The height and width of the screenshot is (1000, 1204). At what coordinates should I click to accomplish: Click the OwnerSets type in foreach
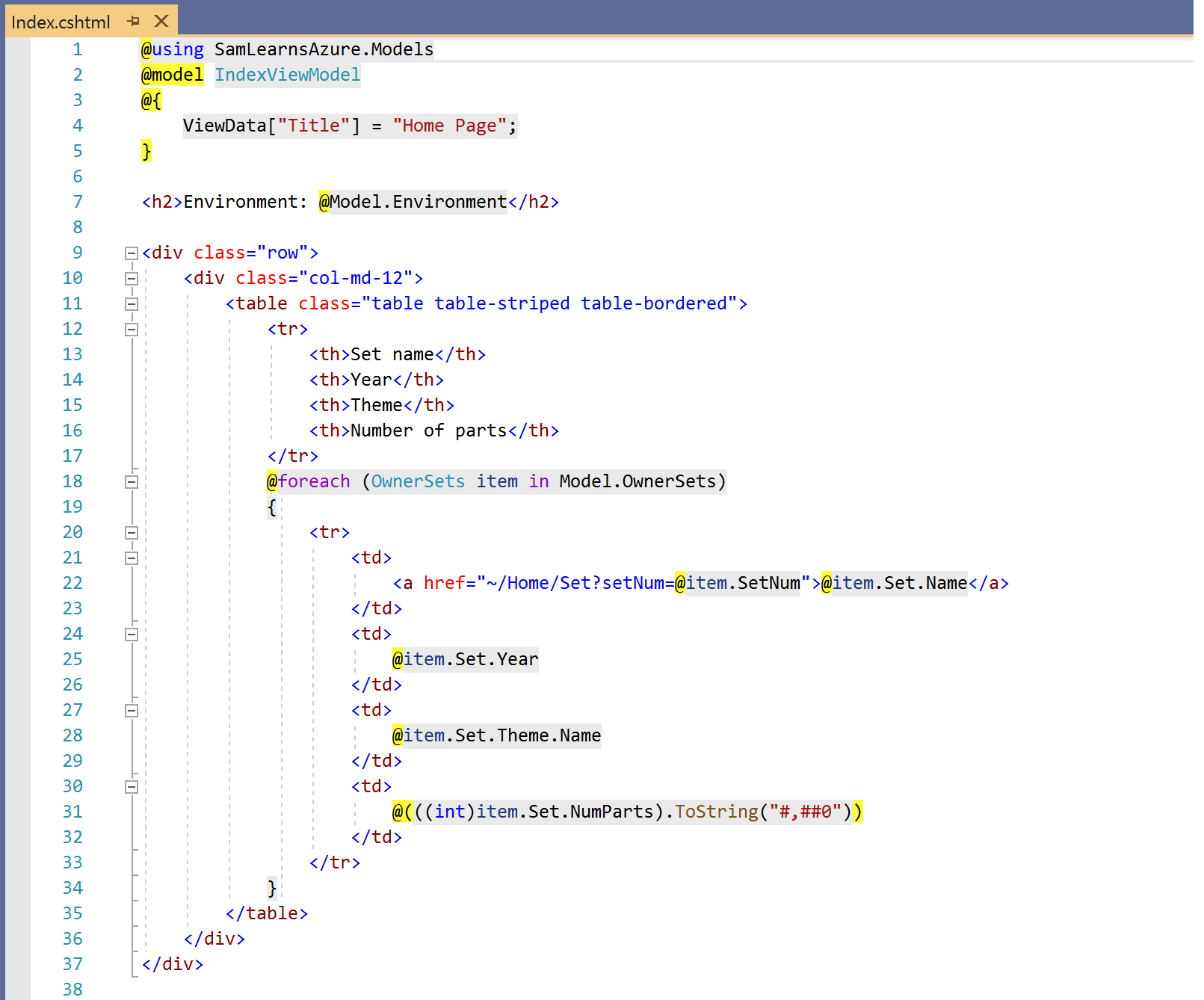click(417, 481)
